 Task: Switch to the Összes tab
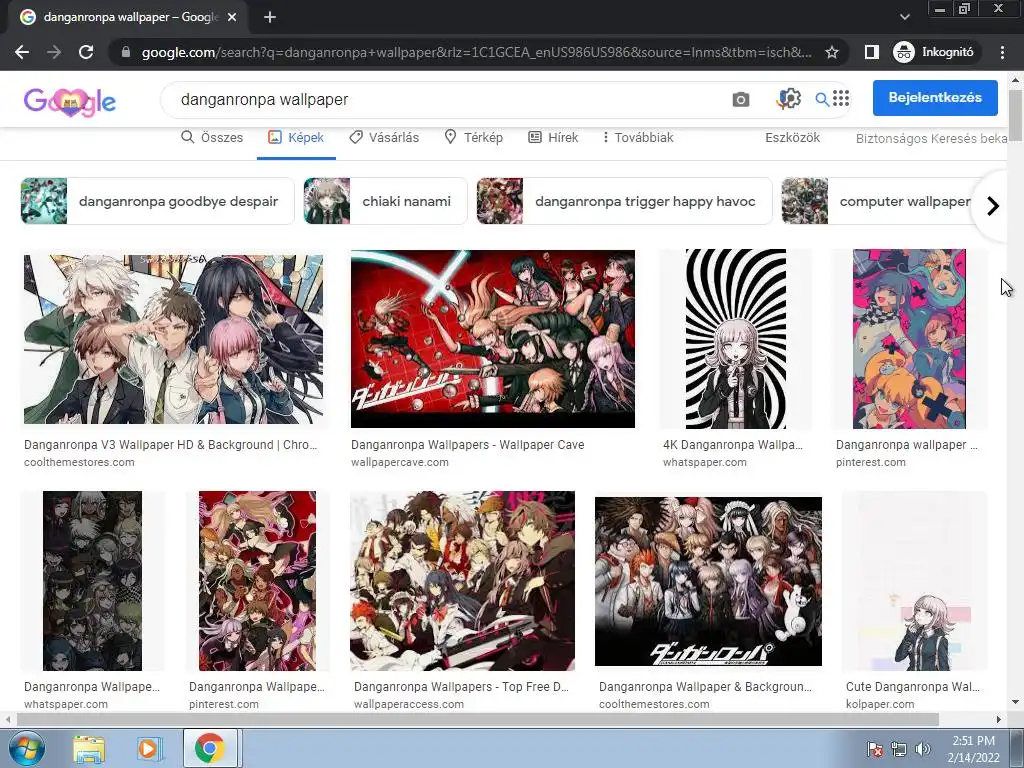click(212, 138)
